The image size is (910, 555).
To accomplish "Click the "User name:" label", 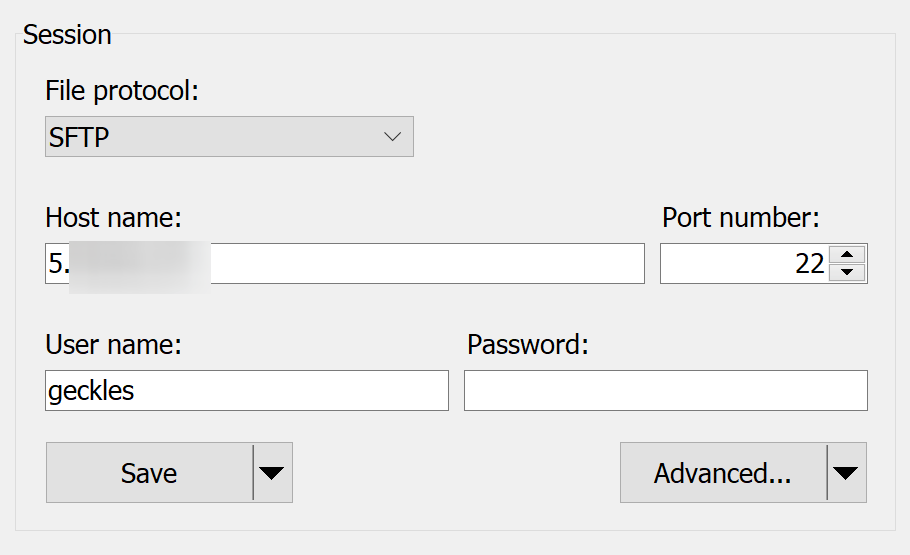I will click(114, 344).
